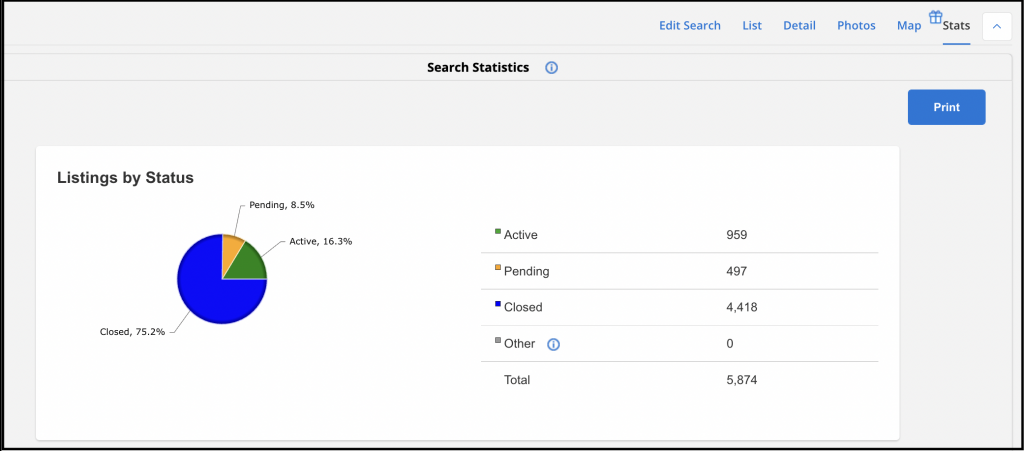Click the blue Closed legend swatch

click(498, 304)
